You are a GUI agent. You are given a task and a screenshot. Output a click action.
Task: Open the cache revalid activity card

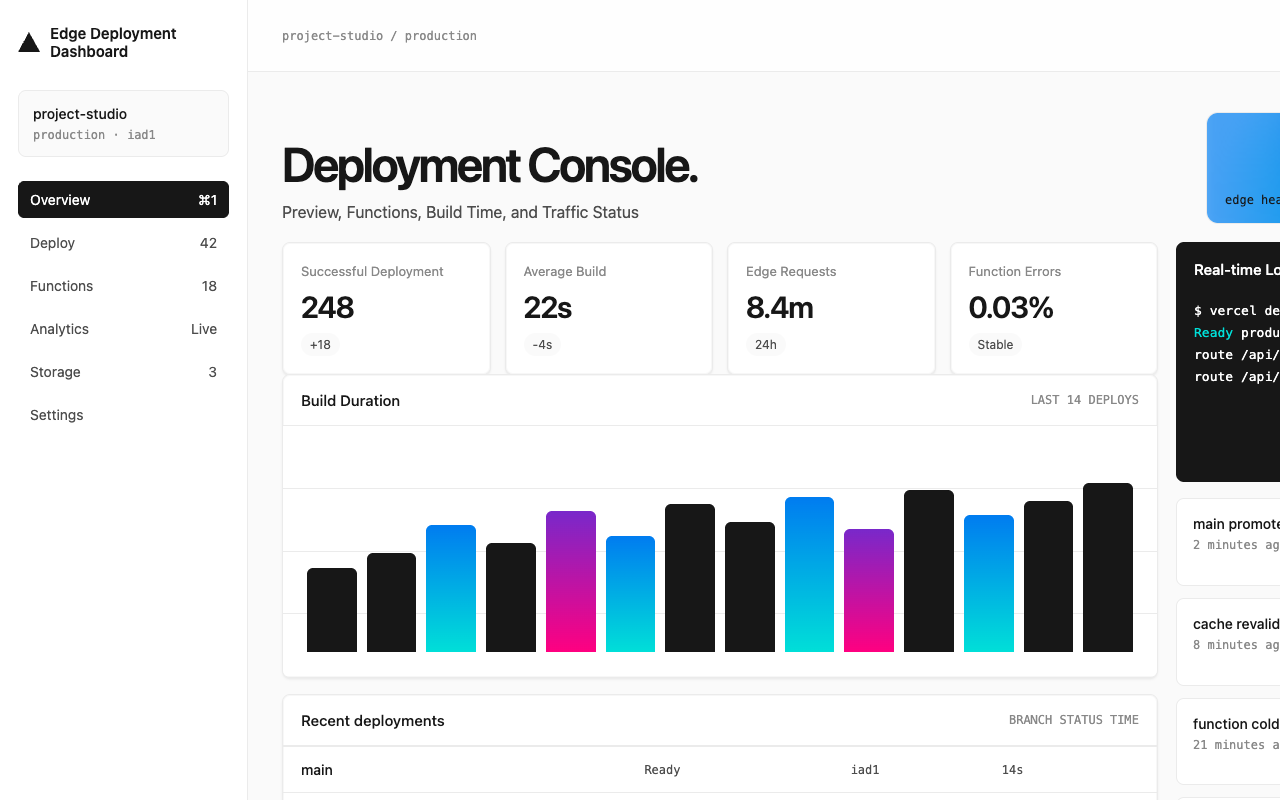[x=1229, y=642]
